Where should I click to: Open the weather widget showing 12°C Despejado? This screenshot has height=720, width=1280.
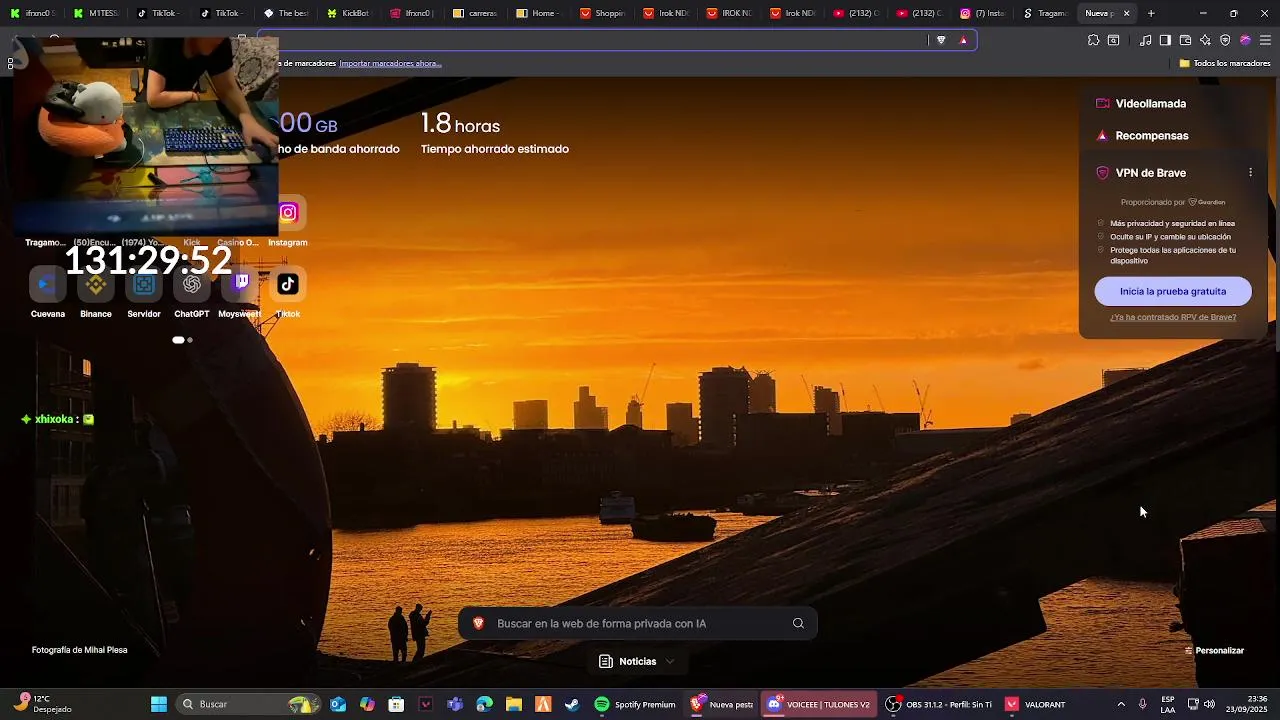pos(42,704)
